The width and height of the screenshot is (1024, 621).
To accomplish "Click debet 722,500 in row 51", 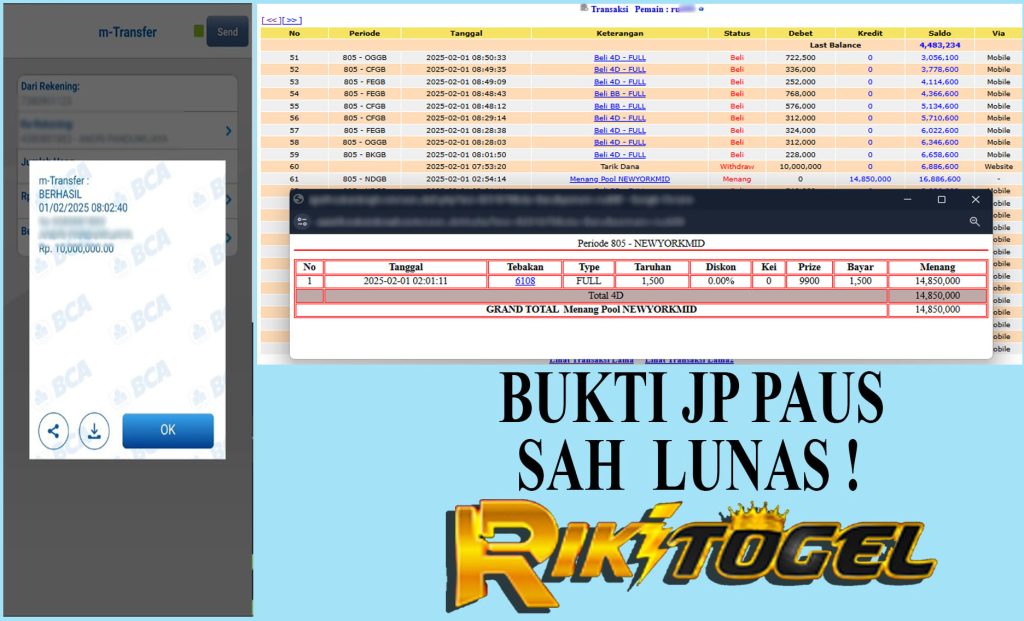I will click(x=801, y=57).
